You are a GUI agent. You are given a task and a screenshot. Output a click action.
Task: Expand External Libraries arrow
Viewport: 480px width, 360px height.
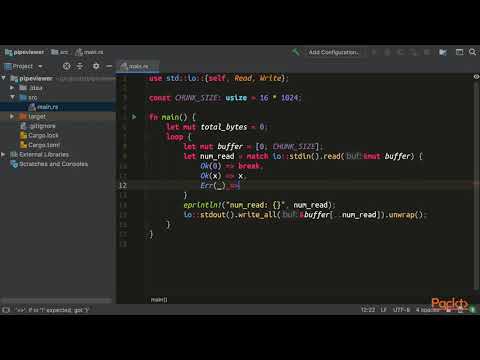(x=3, y=154)
